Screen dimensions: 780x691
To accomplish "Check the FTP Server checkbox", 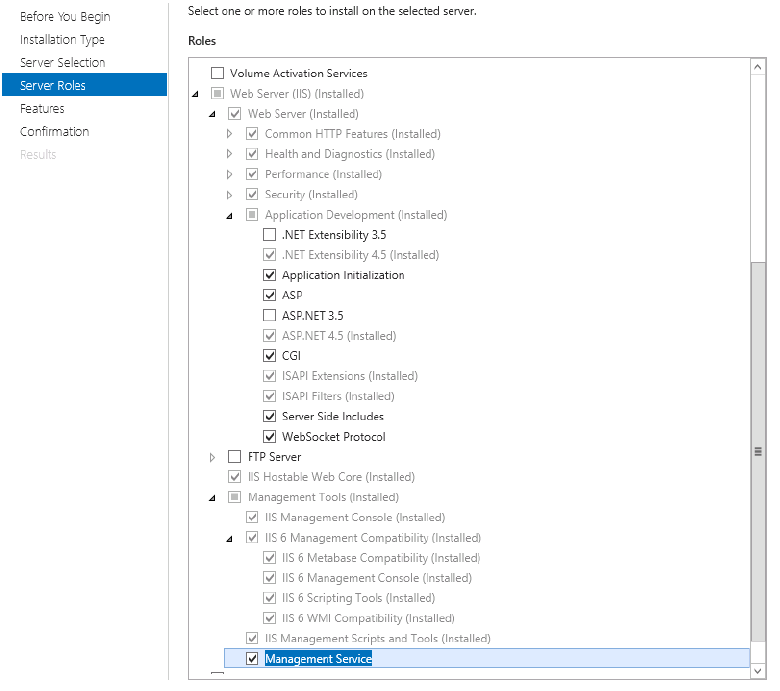I will coord(234,457).
